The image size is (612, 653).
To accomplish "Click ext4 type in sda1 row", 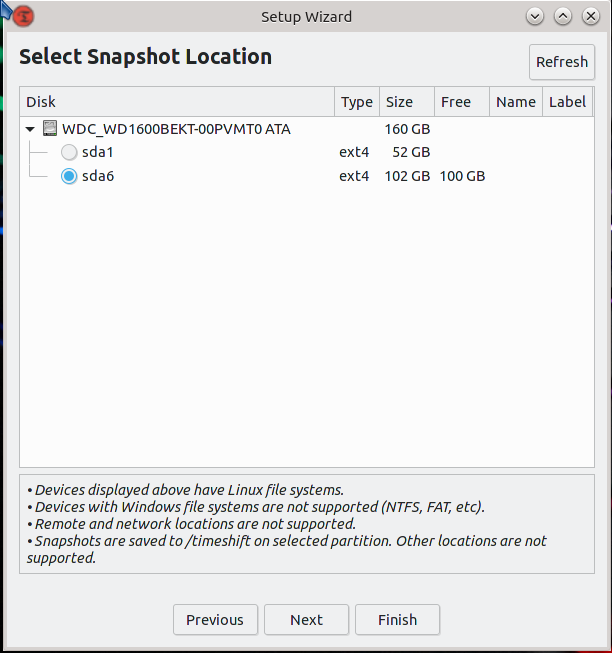I will click(x=354, y=152).
